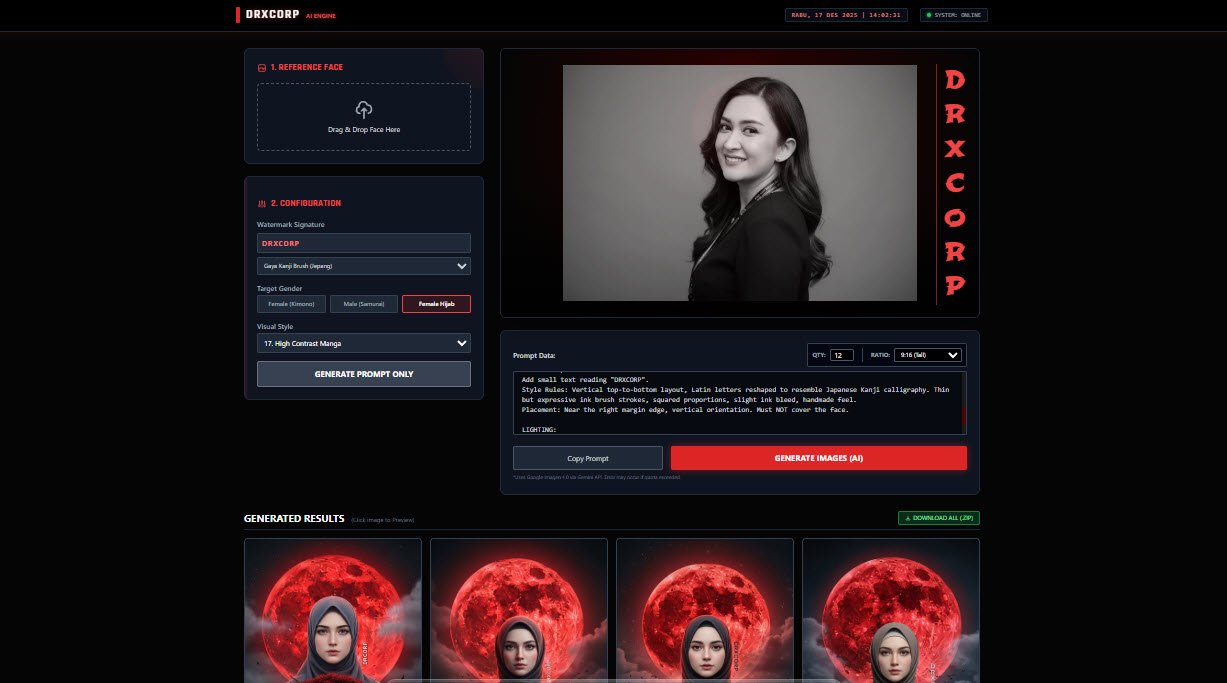Viewport: 1227px width, 683px height.
Task: Click the Configuration sliders icon
Action: tap(262, 203)
